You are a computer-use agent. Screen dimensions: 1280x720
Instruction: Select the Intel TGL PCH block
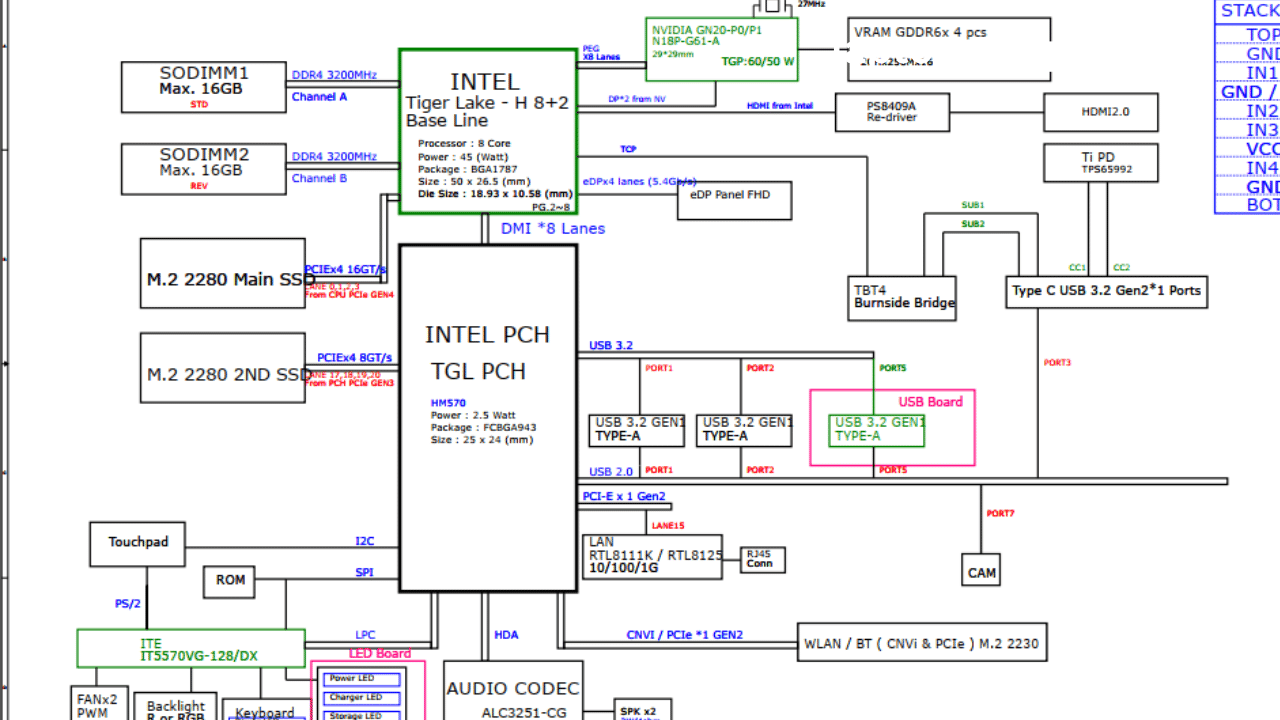coord(488,417)
